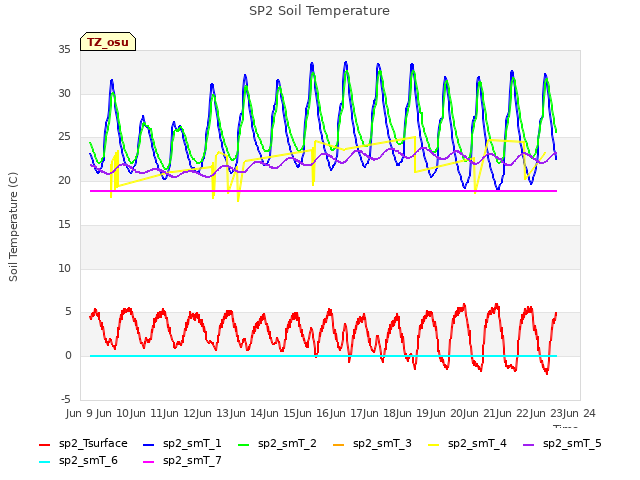Click the Jun 24 x-axis tick label
The image size is (640, 480).
(578, 413)
